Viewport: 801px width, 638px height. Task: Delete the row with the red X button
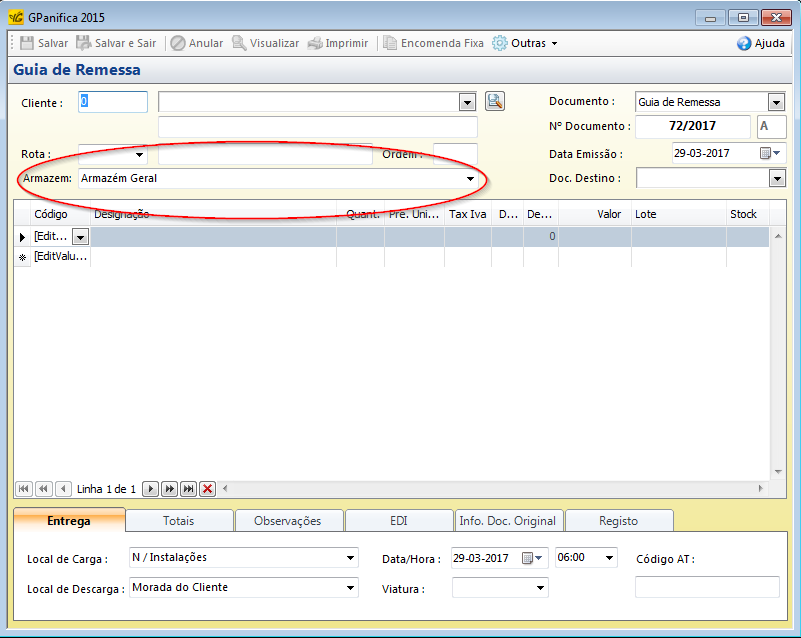207,489
